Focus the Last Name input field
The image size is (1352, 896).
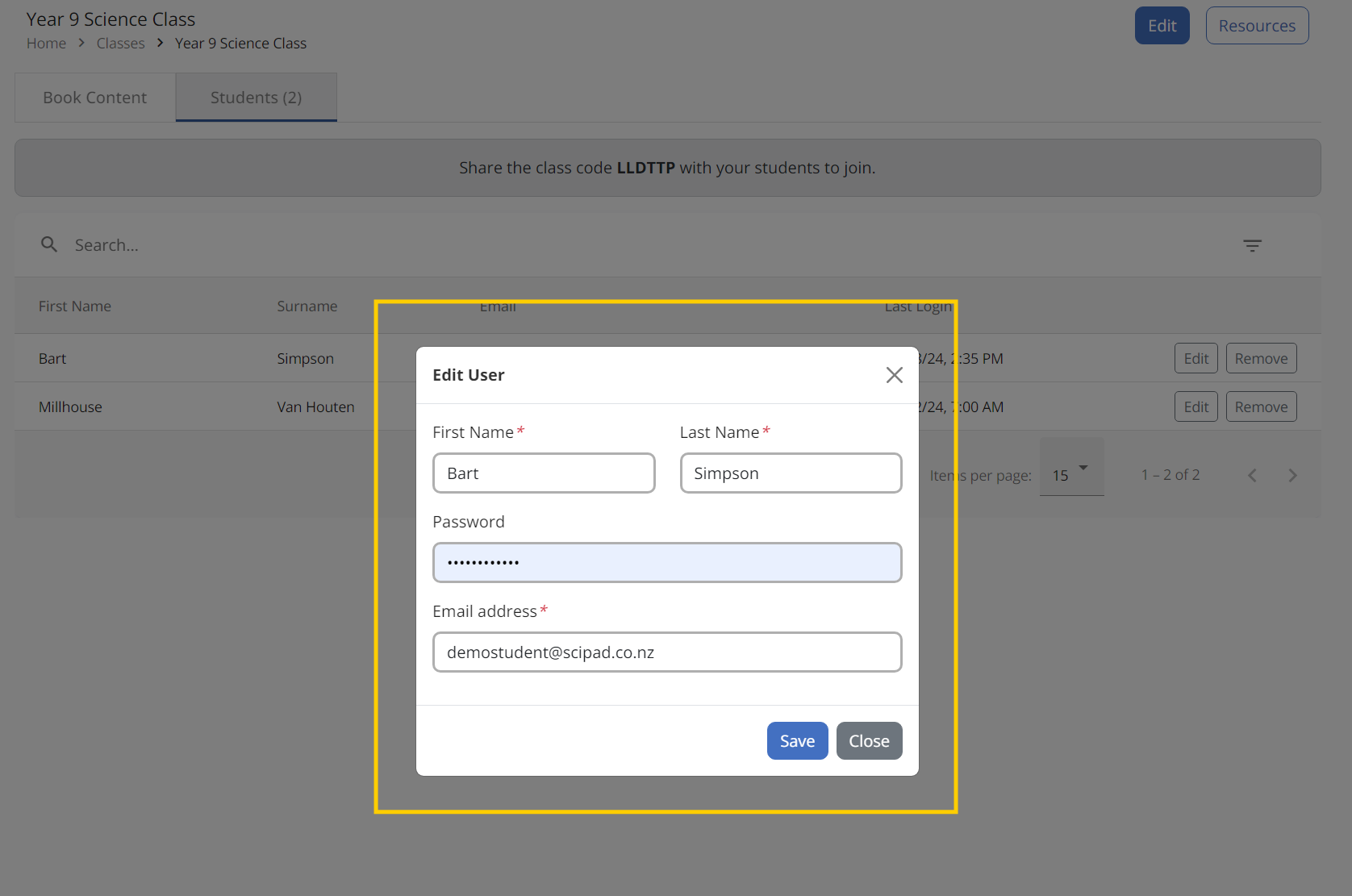(x=791, y=473)
